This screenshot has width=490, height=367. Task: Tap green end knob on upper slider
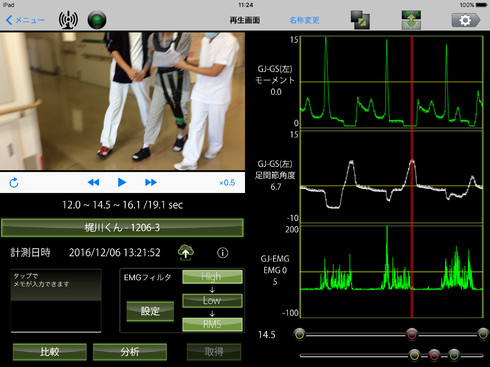(483, 334)
